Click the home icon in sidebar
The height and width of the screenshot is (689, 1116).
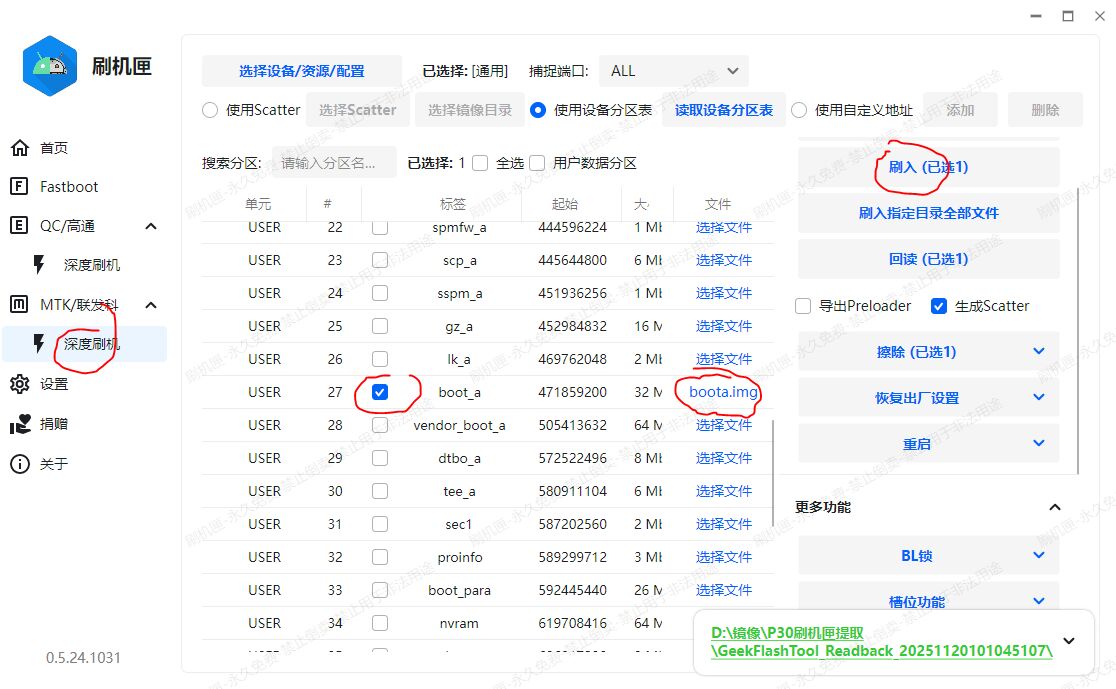pyautogui.click(x=19, y=148)
